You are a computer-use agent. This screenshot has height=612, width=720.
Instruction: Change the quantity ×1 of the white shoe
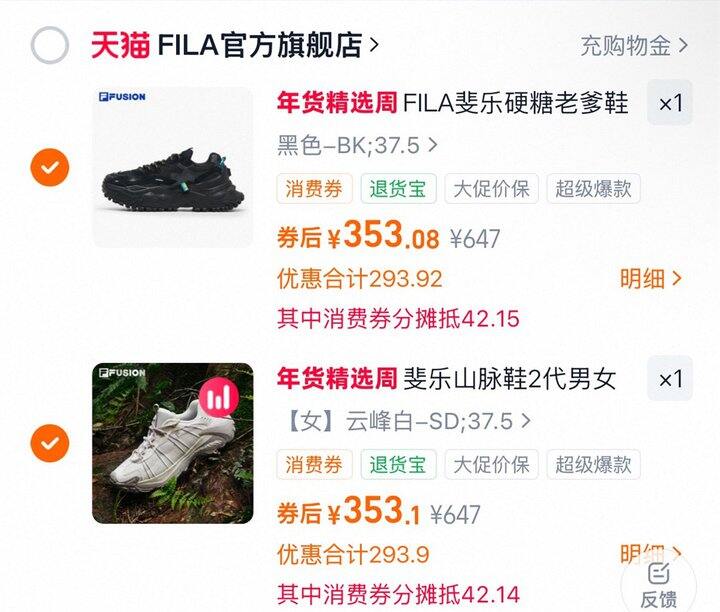click(670, 379)
